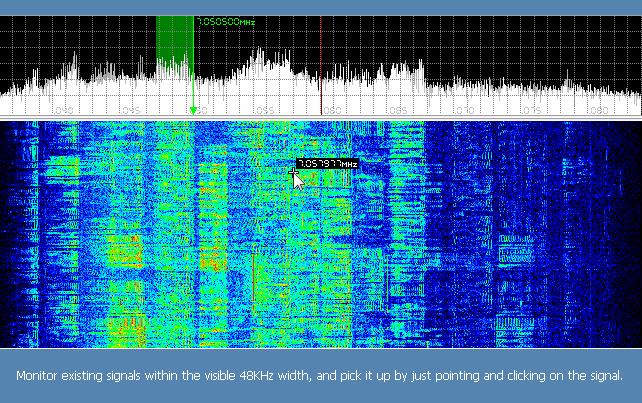Click the .060 frequency scale mark
Viewport: 642px width, 403px height.
coord(331,110)
